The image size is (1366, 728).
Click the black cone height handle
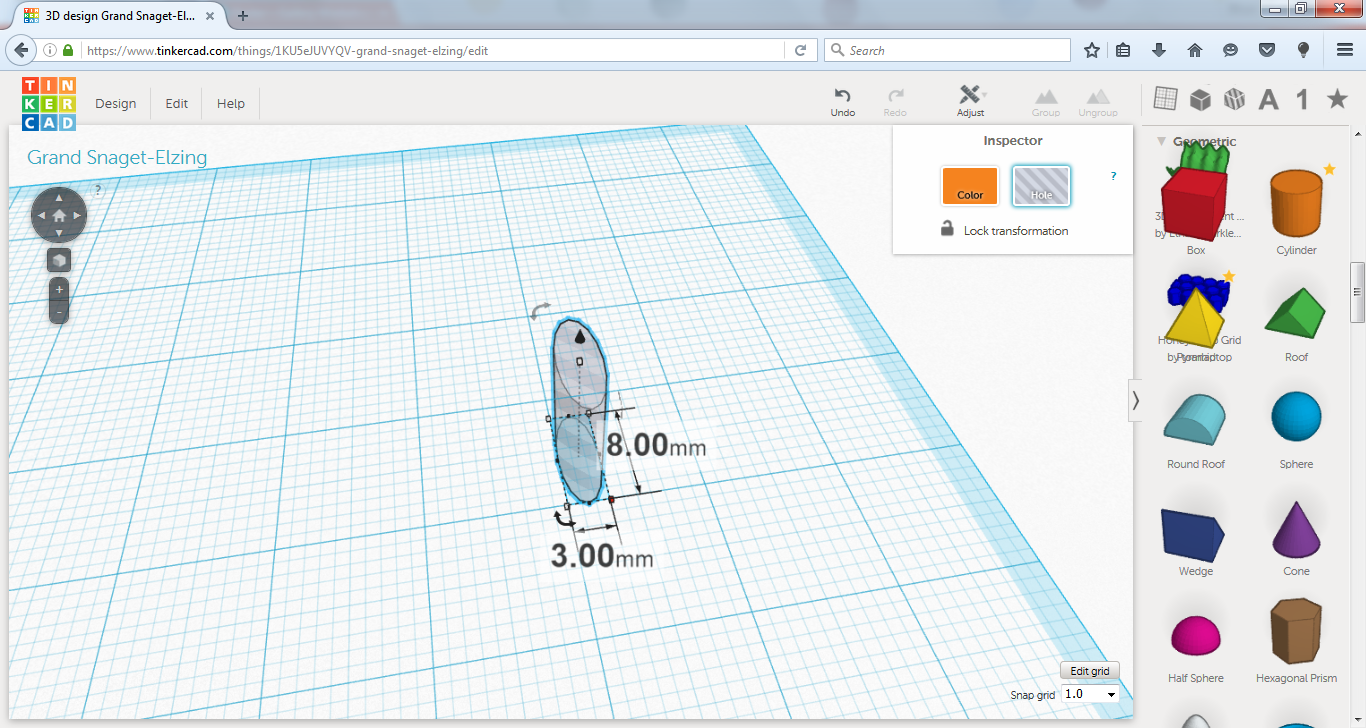point(580,338)
